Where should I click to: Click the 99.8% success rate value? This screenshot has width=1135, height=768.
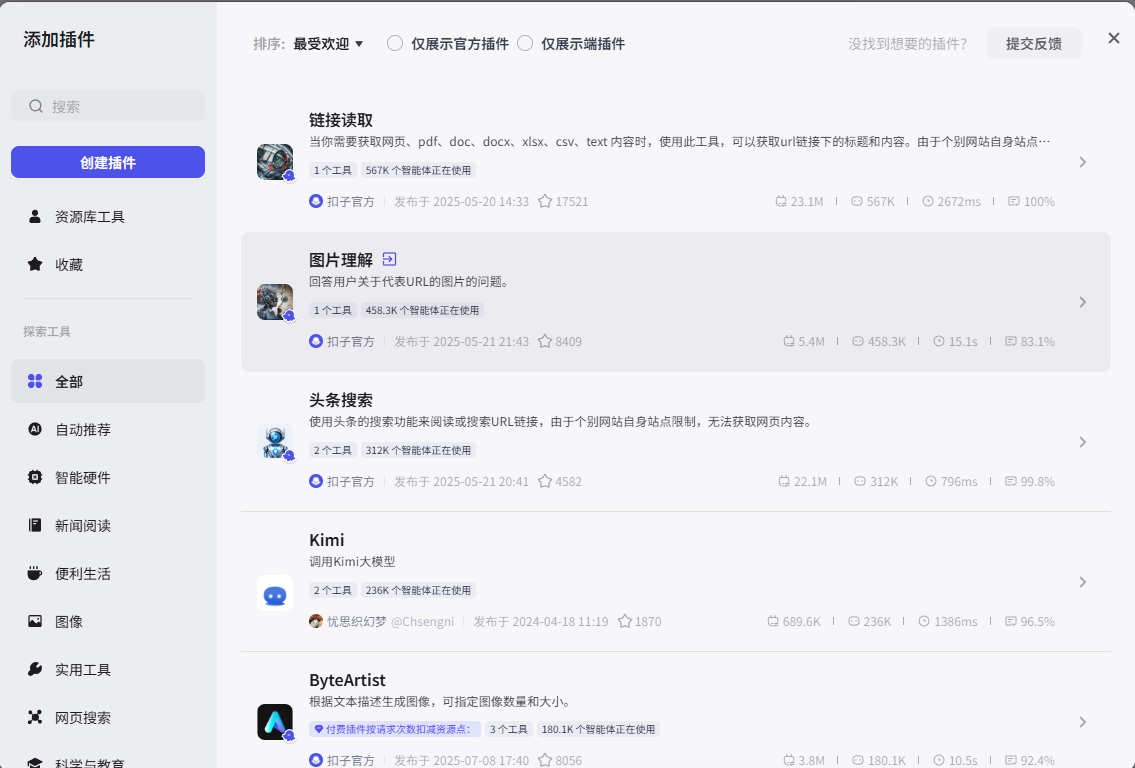(1037, 481)
